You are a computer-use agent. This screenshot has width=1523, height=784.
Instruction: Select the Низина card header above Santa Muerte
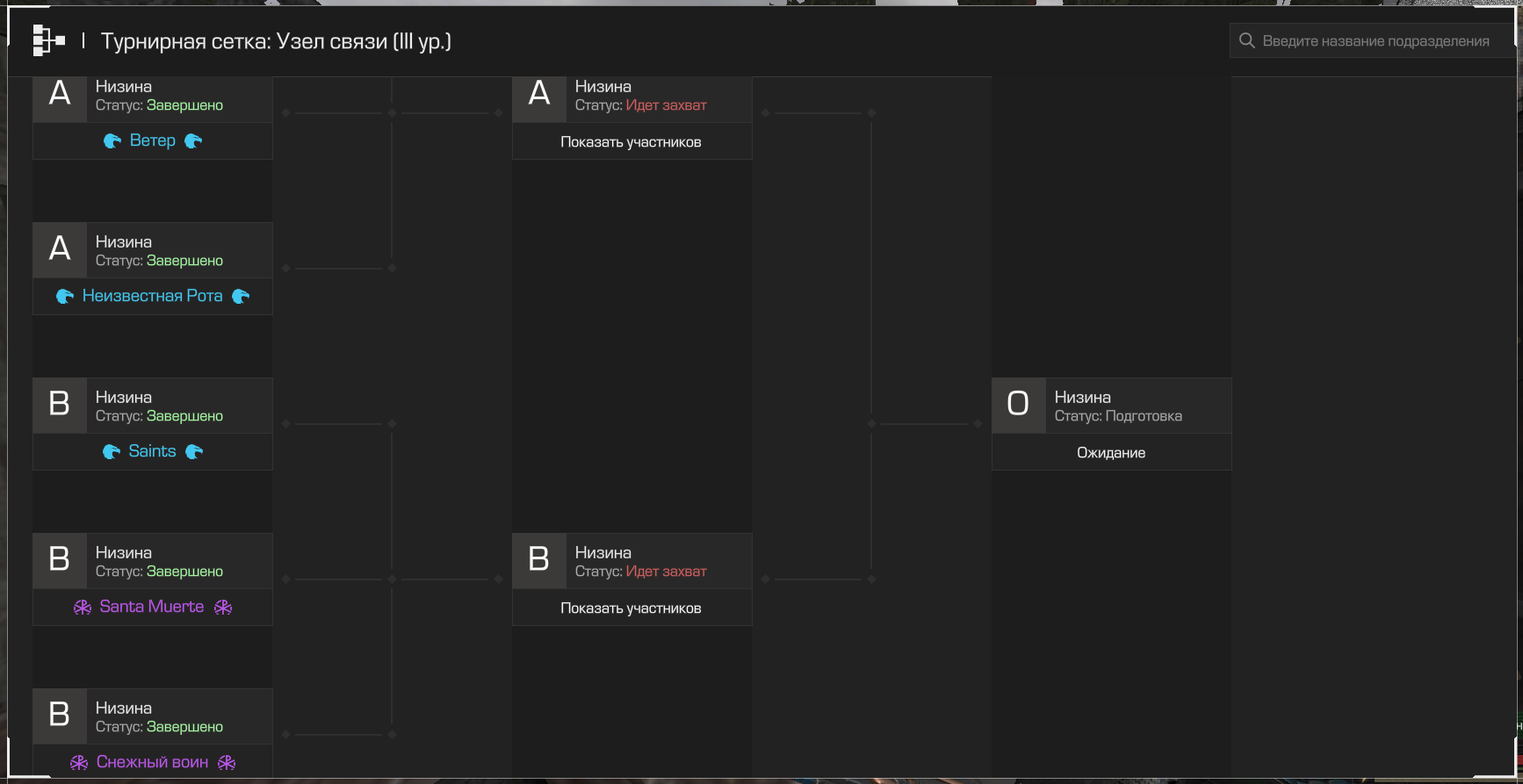(153, 561)
